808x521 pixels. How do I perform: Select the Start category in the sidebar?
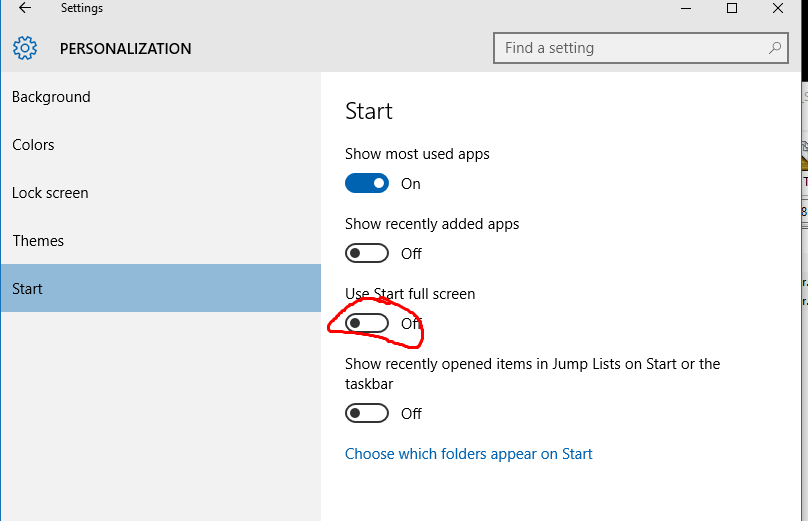pos(160,288)
